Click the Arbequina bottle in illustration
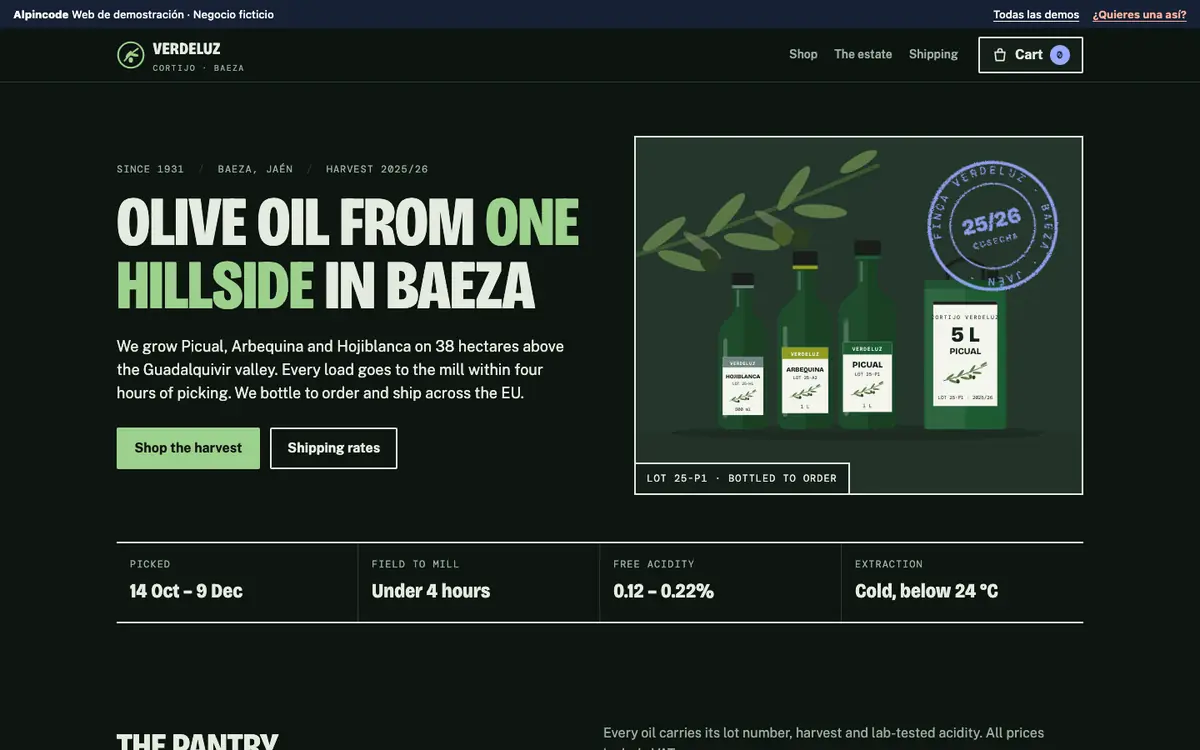Viewport: 1200px width, 750px height. tap(805, 342)
